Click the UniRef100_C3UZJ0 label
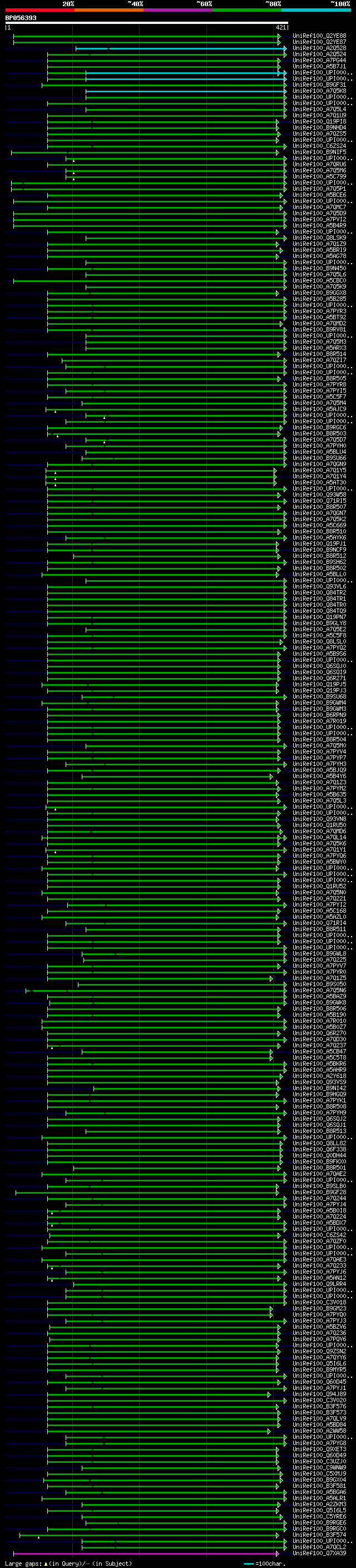Viewport: 356px width, 1568px height. pos(319,1461)
